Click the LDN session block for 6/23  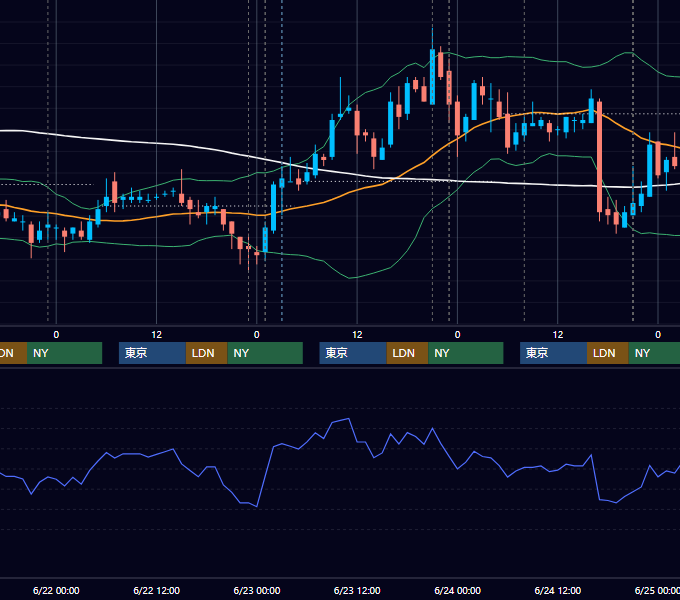(407, 353)
